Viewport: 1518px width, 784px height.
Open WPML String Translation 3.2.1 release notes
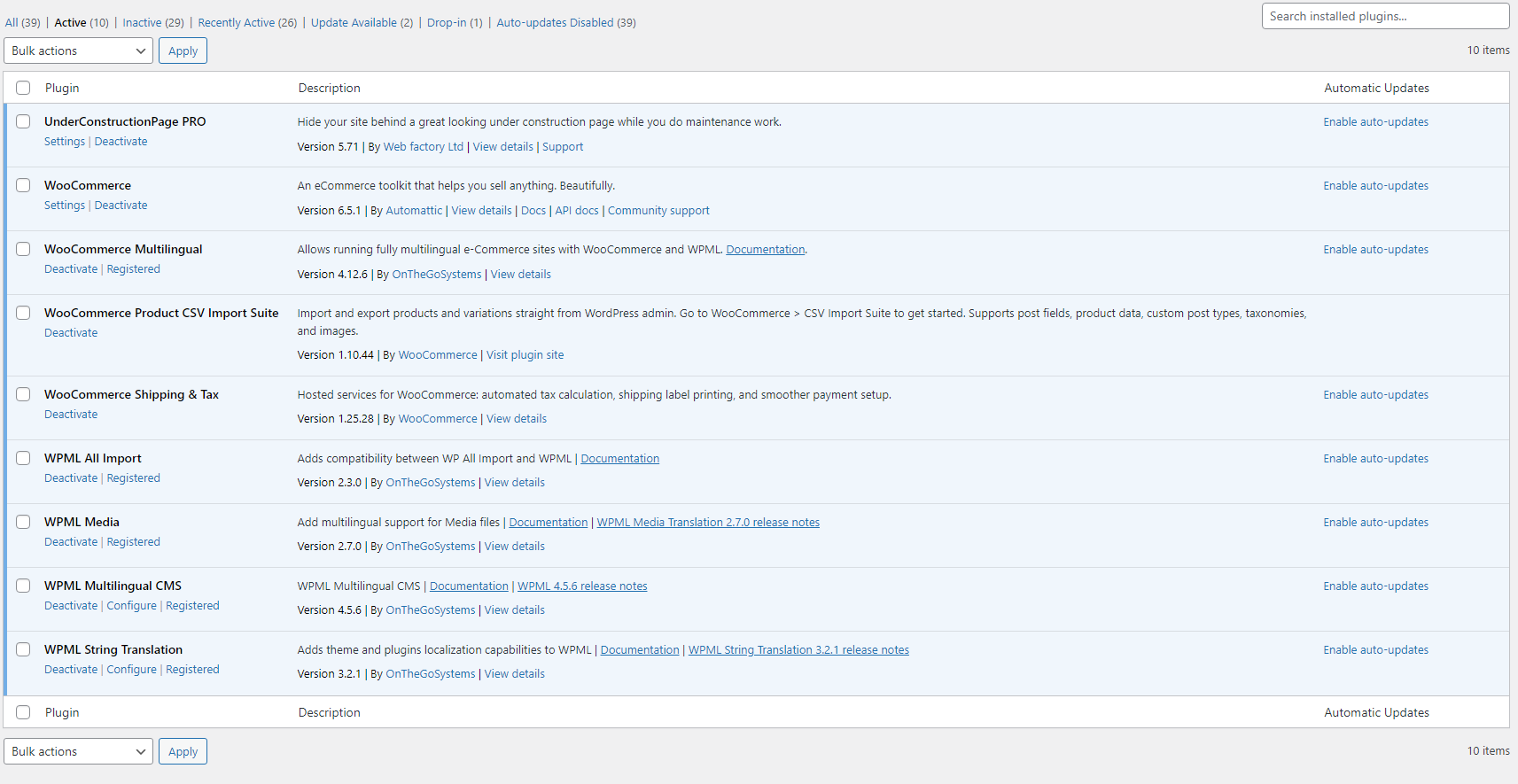coord(798,650)
